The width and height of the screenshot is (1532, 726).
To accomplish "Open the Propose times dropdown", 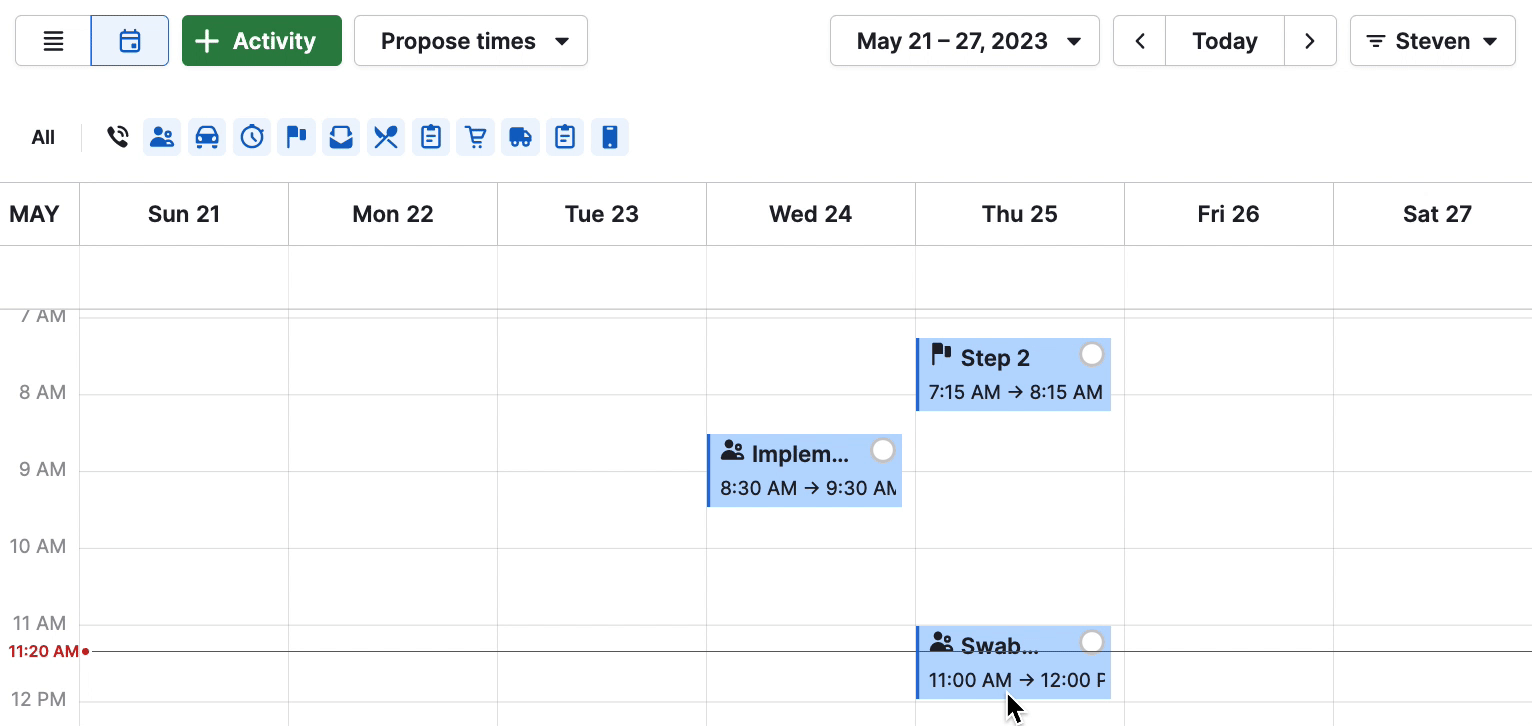I will 471,41.
